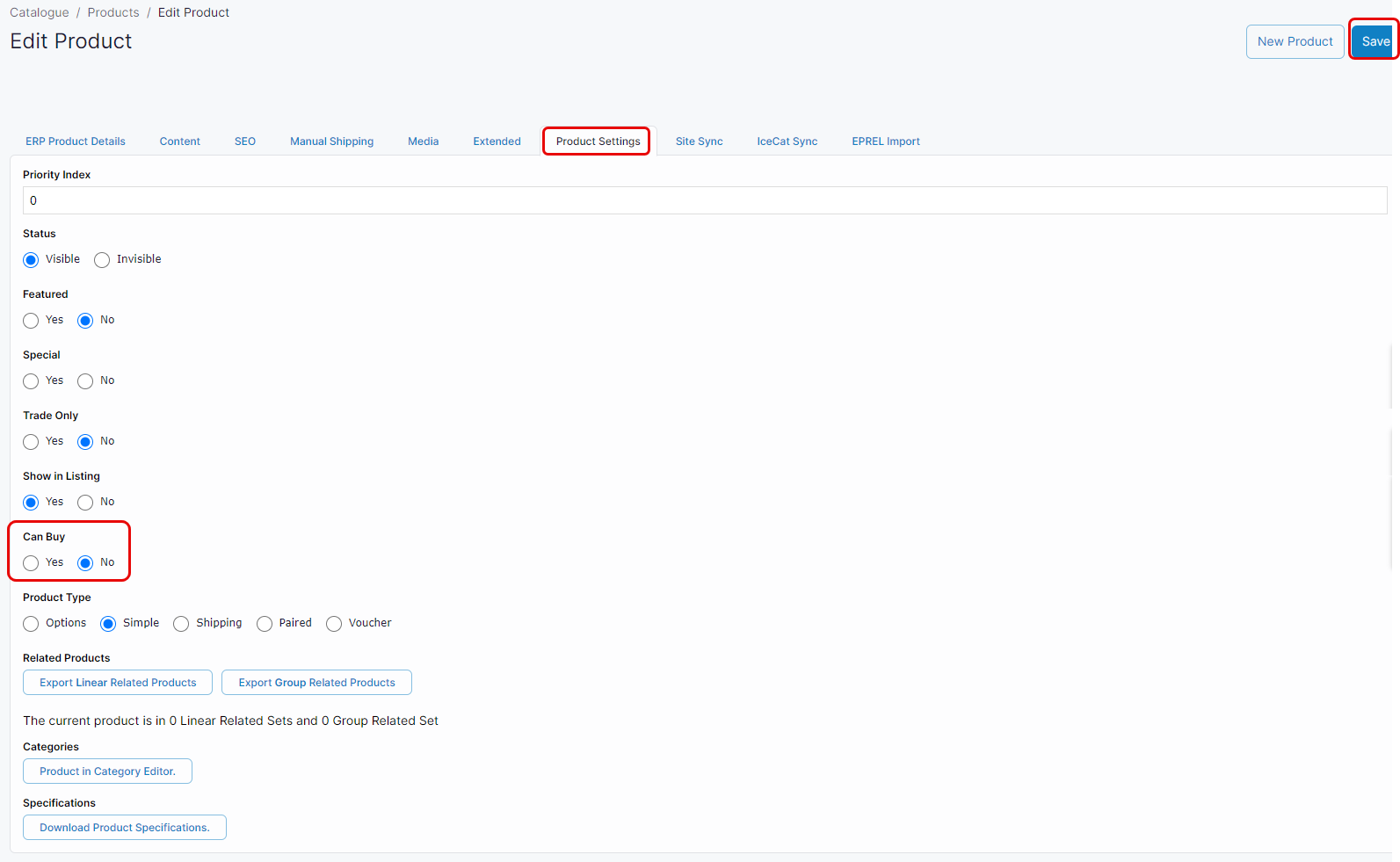Set Show in Listing to No
The width and height of the screenshot is (1400, 862).
tap(85, 503)
